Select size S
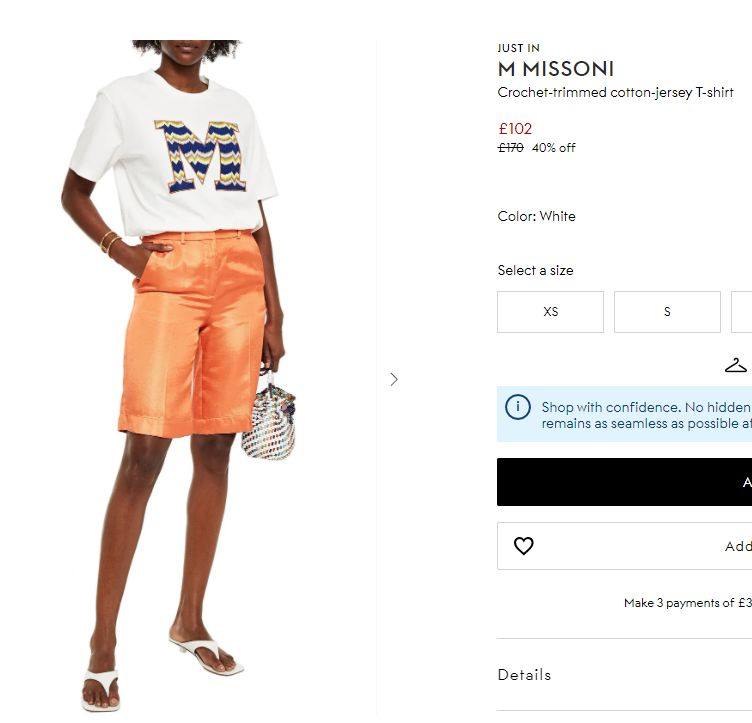 point(667,312)
